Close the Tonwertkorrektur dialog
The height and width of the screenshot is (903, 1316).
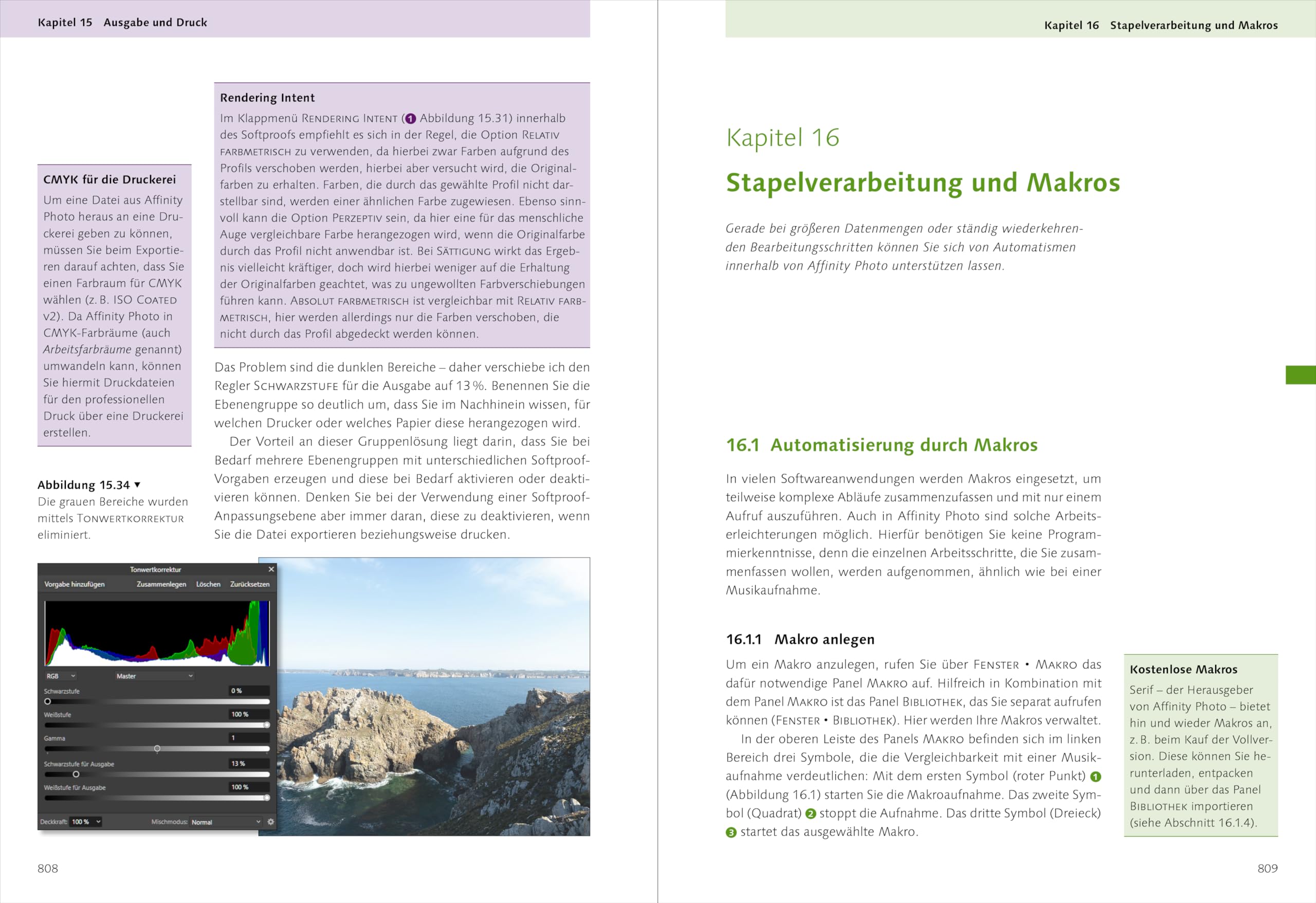271,569
